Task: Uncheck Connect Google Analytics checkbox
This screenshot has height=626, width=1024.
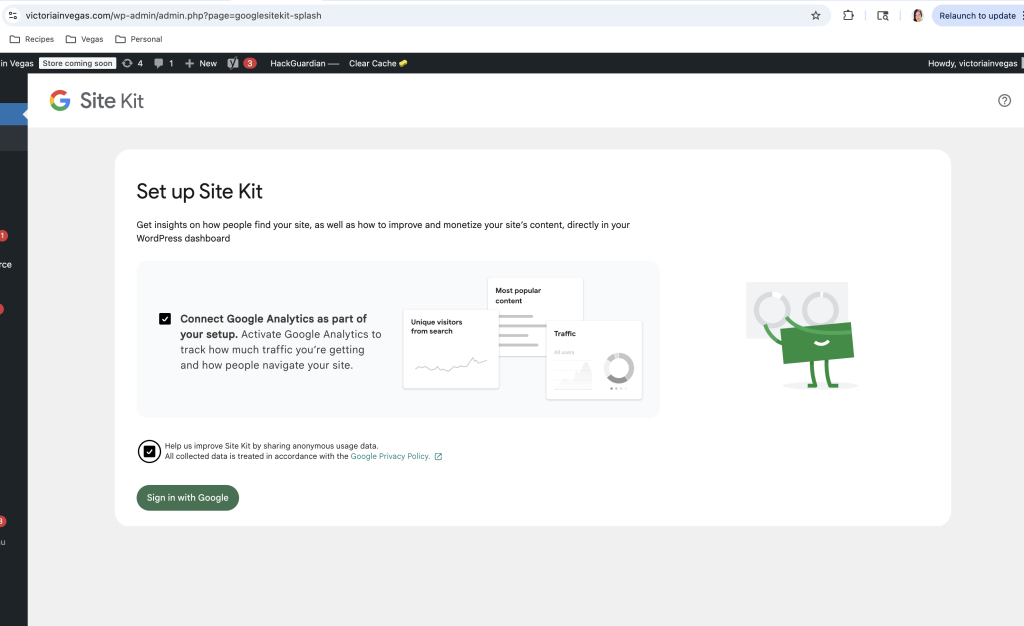Action: 165,319
